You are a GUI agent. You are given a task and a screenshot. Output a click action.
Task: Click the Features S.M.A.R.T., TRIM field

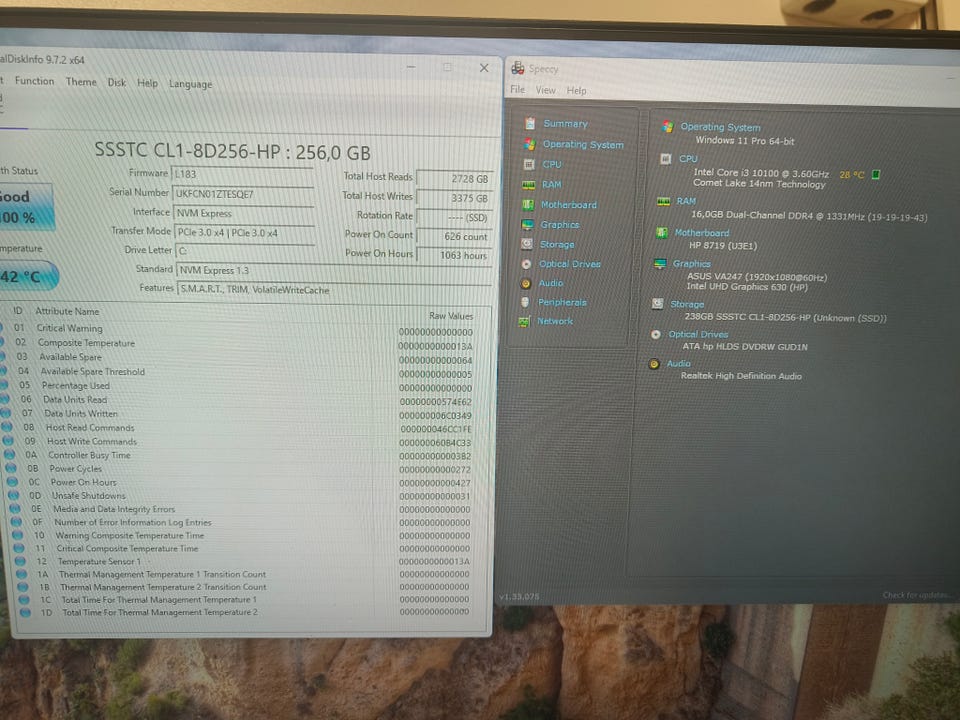335,290
